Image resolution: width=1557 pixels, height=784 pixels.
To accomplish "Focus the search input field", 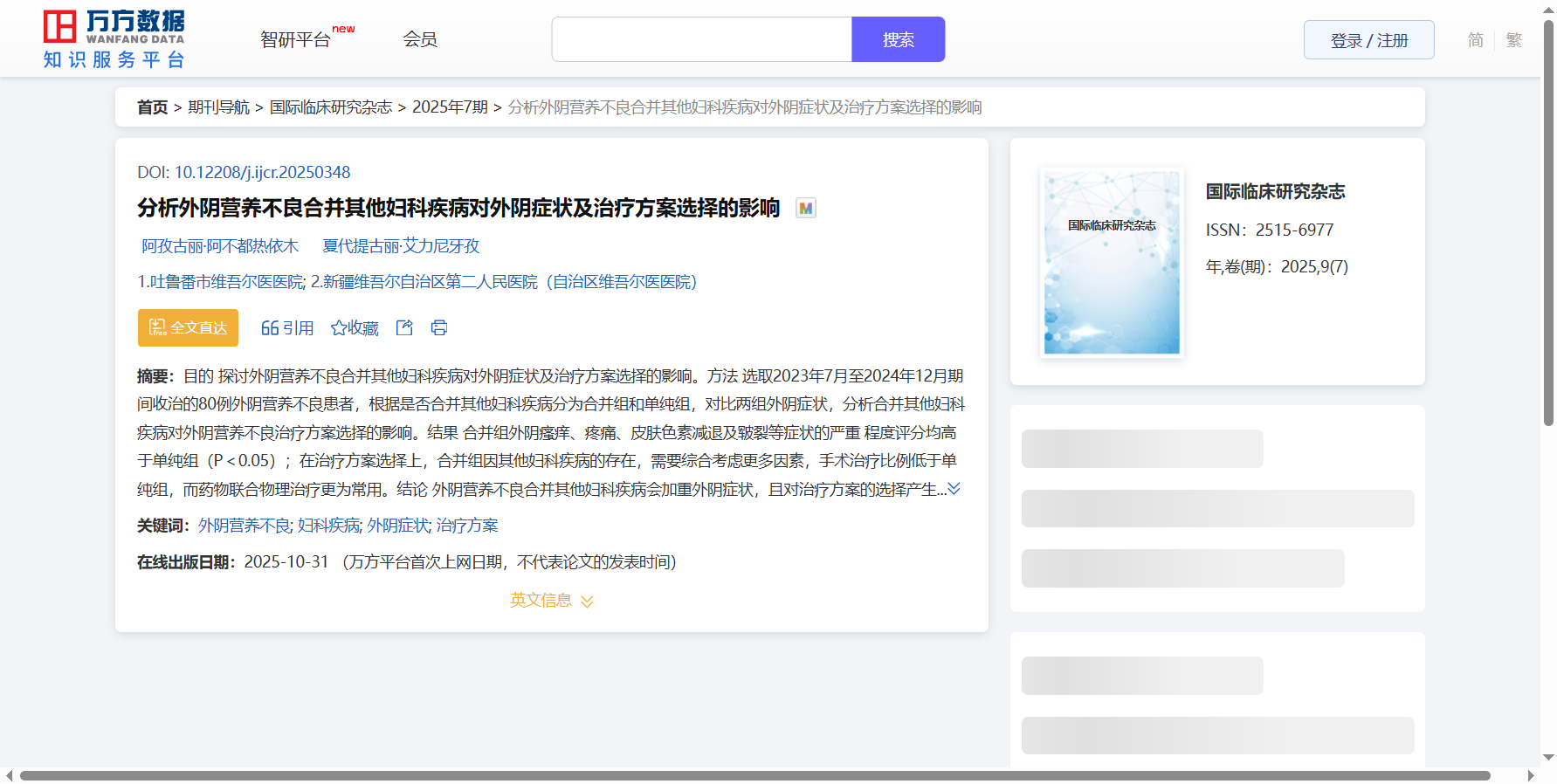I will tap(701, 39).
